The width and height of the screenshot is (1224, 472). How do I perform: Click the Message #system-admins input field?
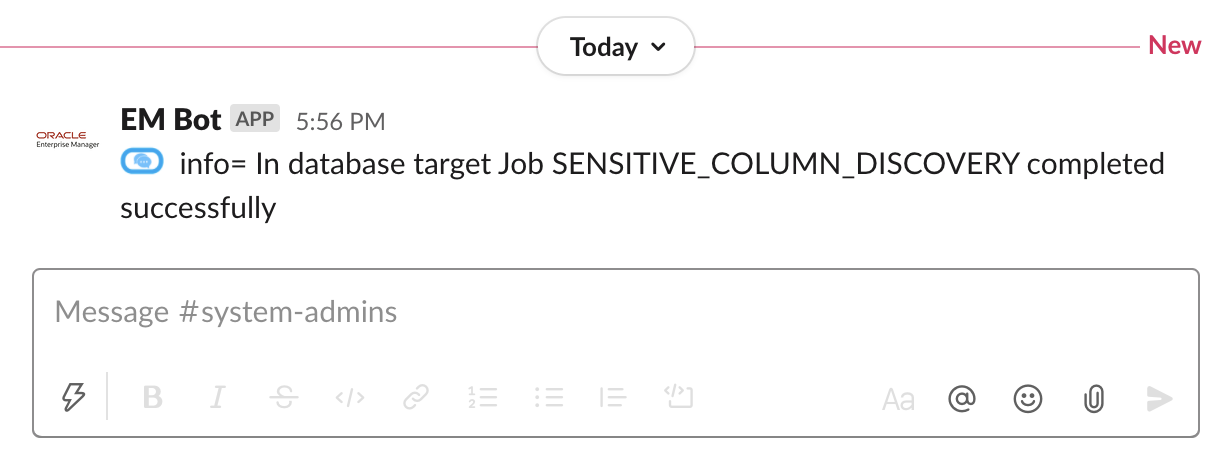(600, 313)
